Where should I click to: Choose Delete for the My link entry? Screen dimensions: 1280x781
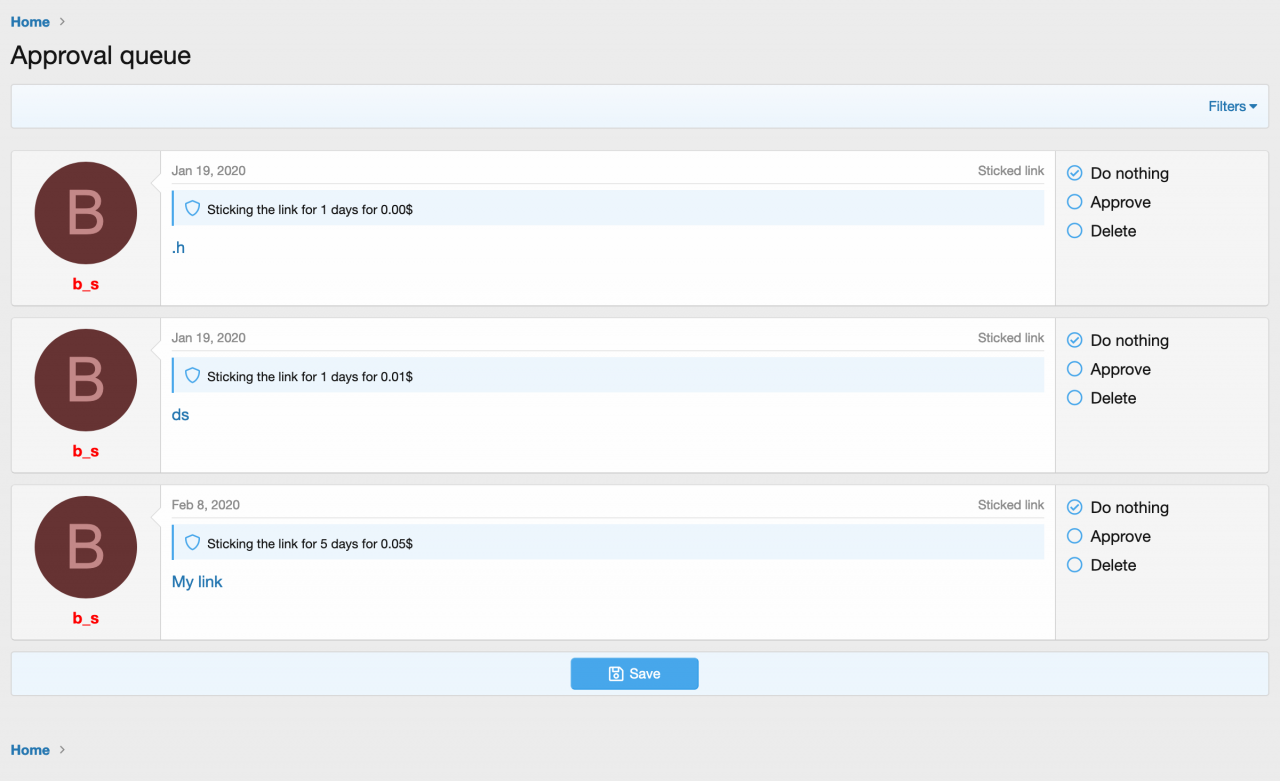pyautogui.click(x=1075, y=565)
